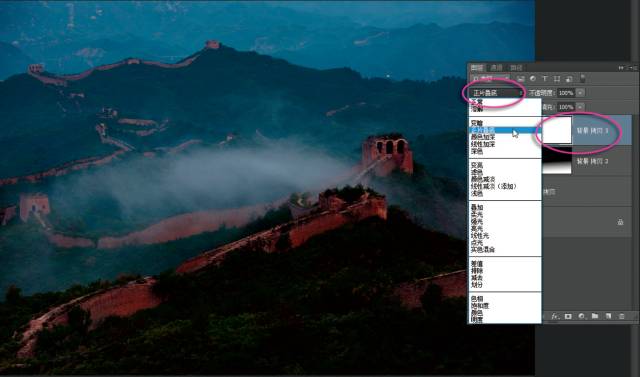Click the opacity 100% value field
This screenshot has height=377, width=640.
pyautogui.click(x=566, y=93)
